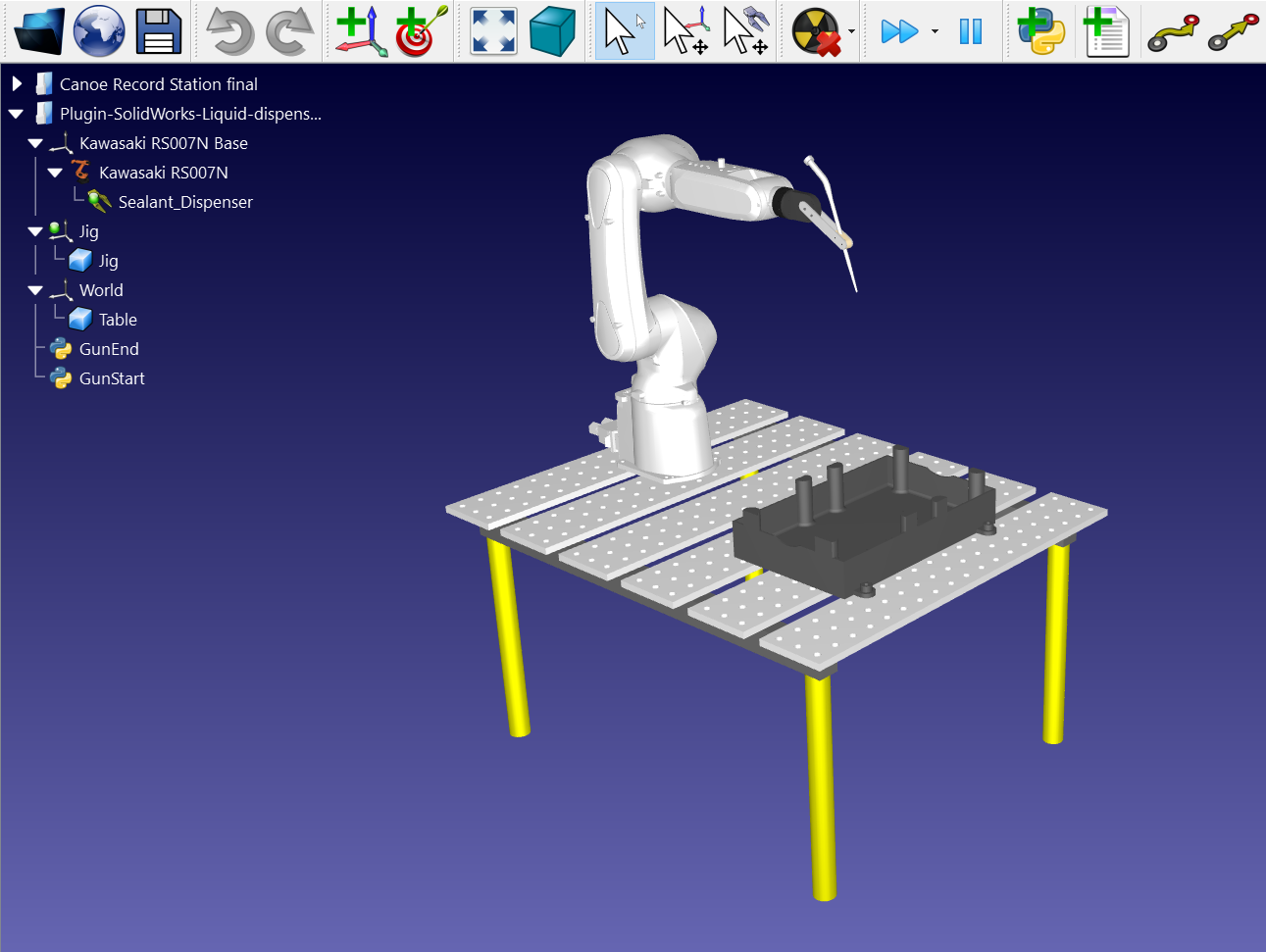Toggle the Move reference frame tool
Screen dimensions: 1266x952
[685, 31]
